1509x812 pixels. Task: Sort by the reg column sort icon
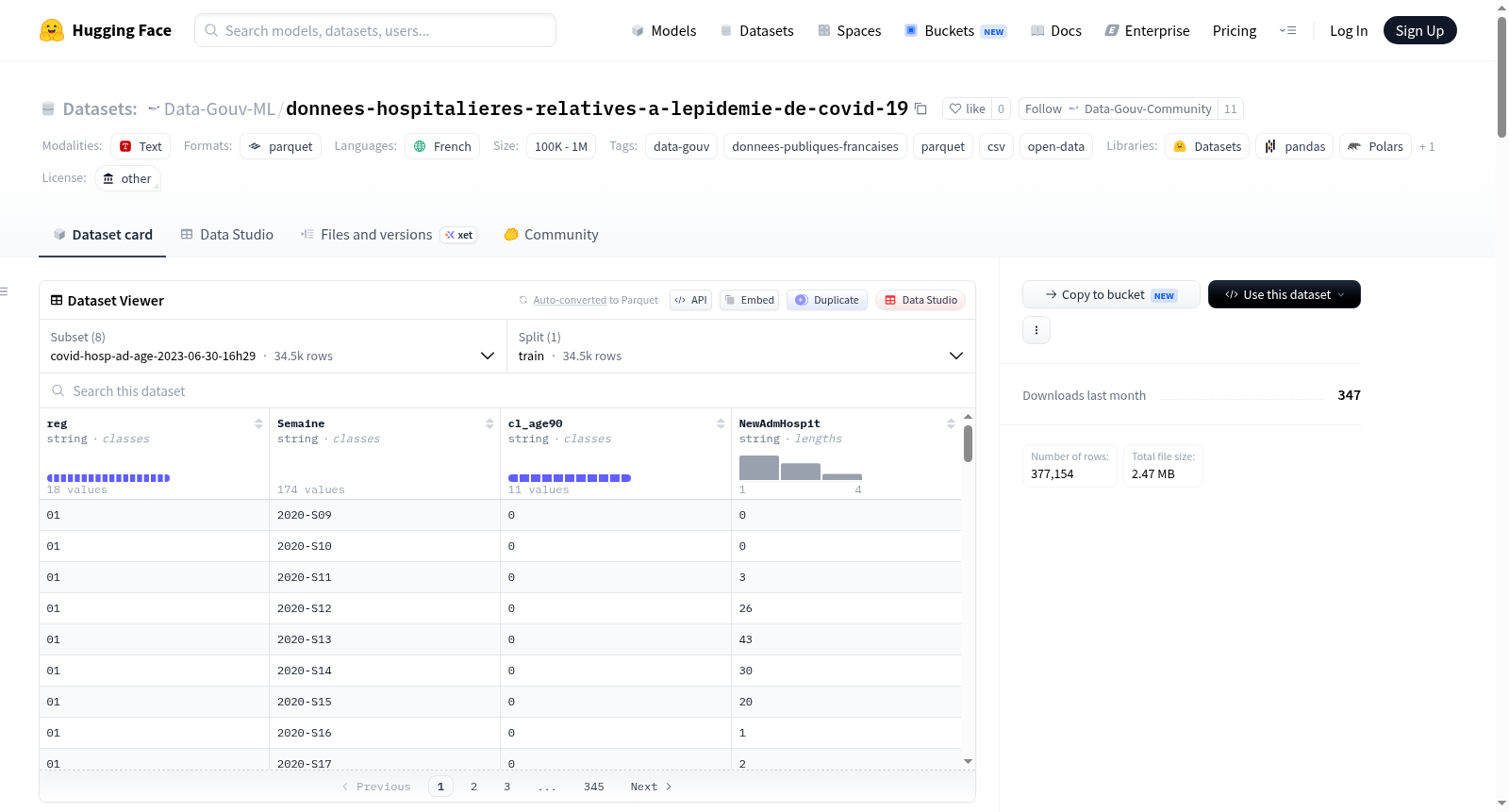tap(258, 423)
